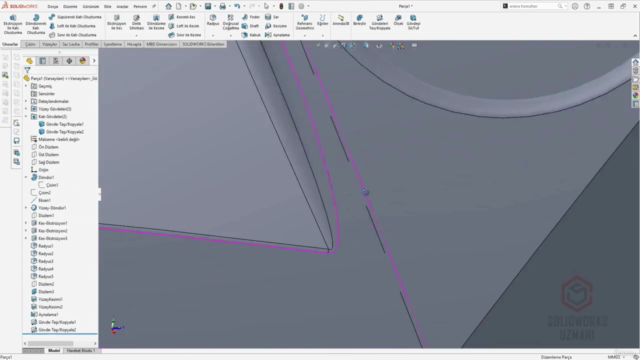640x360 pixels.
Task: Switch to the Yüzeyler tab
Action: click(x=49, y=44)
